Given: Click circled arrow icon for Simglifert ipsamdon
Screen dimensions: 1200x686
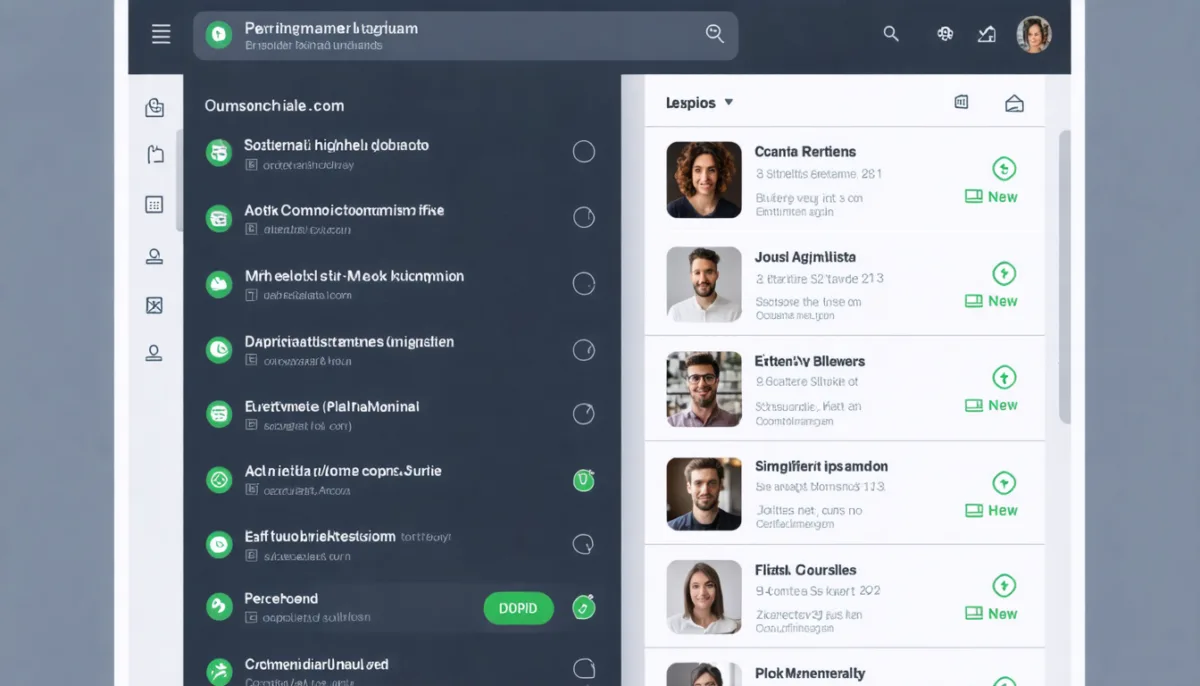Looking at the screenshot, I should tap(1004, 483).
